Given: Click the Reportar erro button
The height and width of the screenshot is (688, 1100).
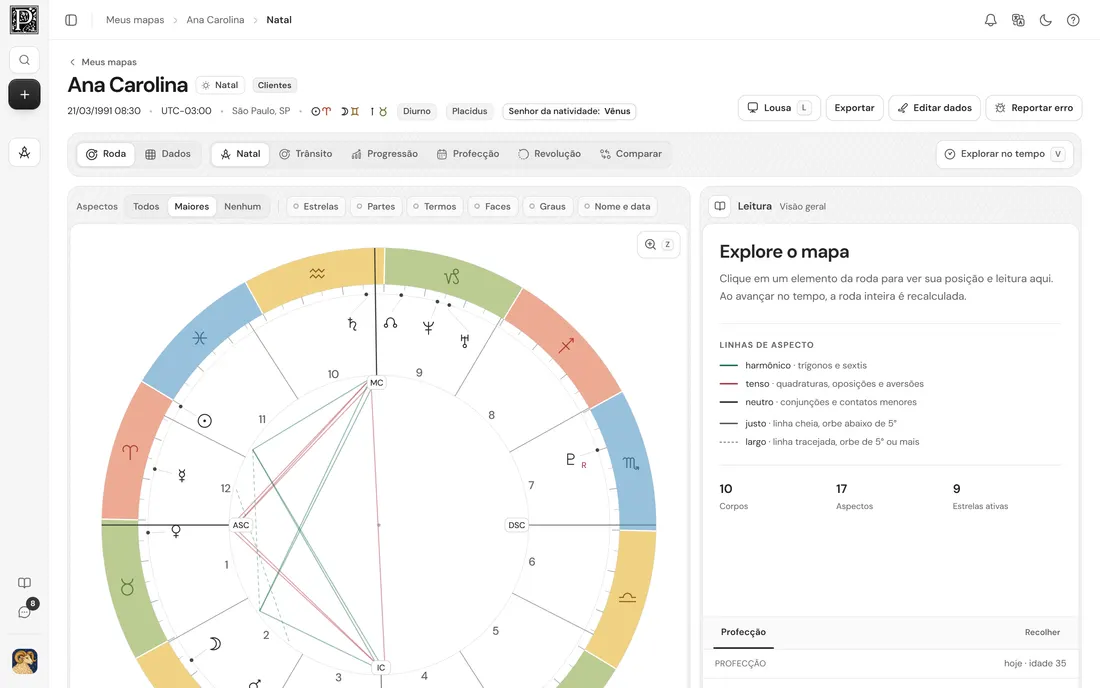Looking at the screenshot, I should coord(1034,108).
